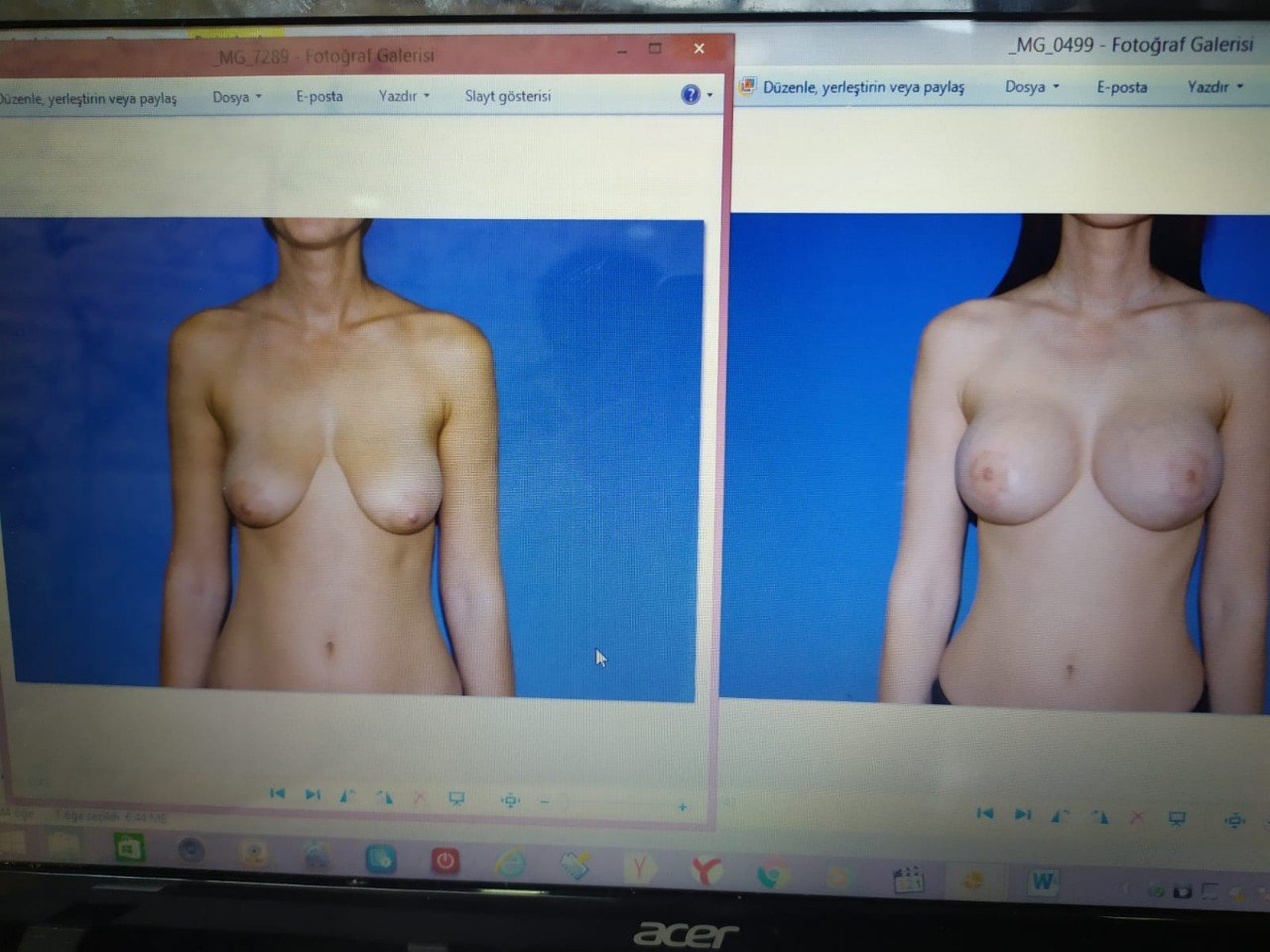Image resolution: width=1270 pixels, height=952 pixels.
Task: Click Slayt gösterisi button
Action: pos(507,96)
